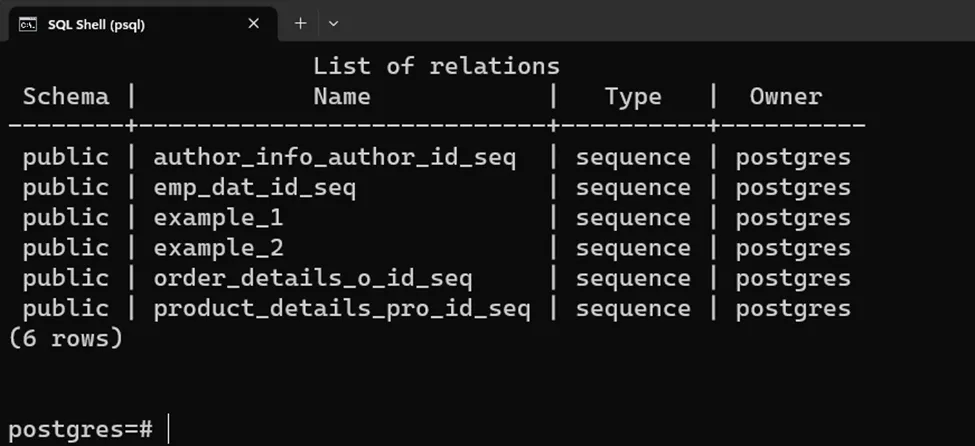Click the List of relations title
The image size is (975, 446).
tap(436, 67)
